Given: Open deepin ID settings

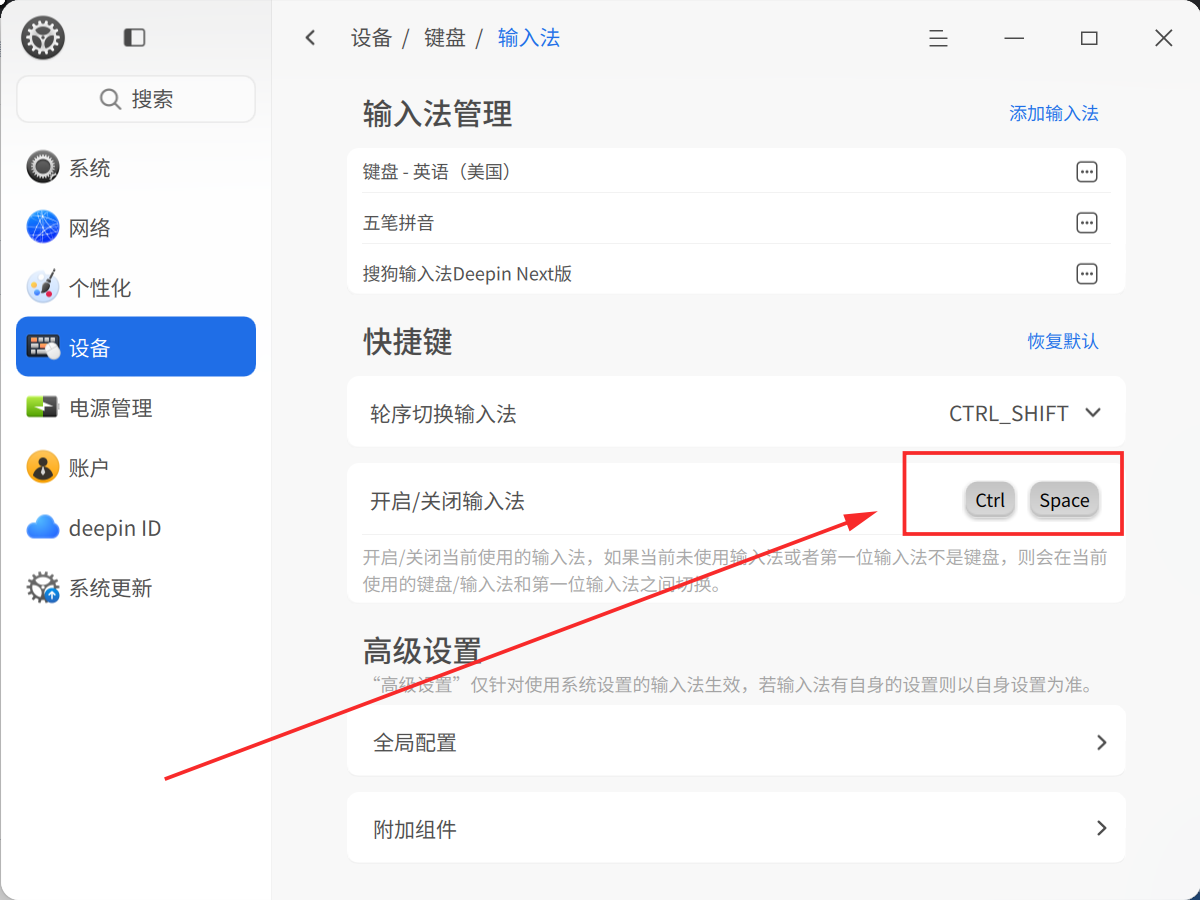Looking at the screenshot, I should click(136, 527).
